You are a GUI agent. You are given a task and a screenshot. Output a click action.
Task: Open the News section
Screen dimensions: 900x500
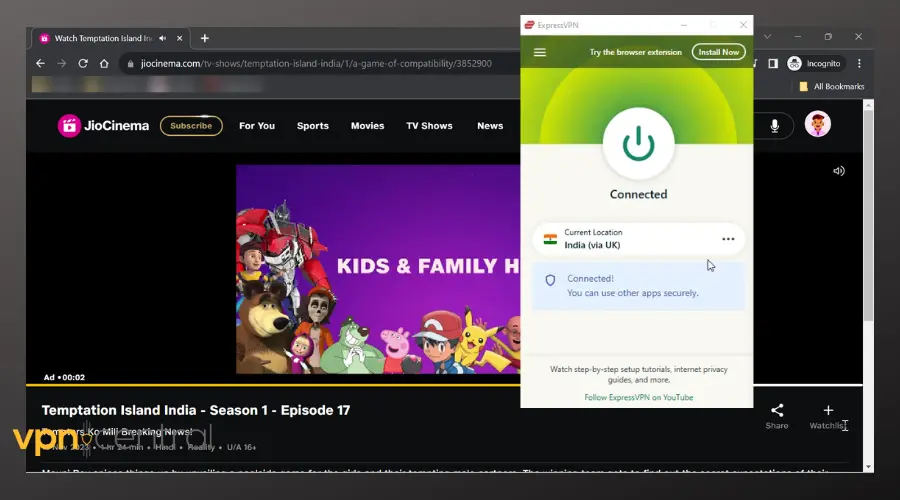490,126
